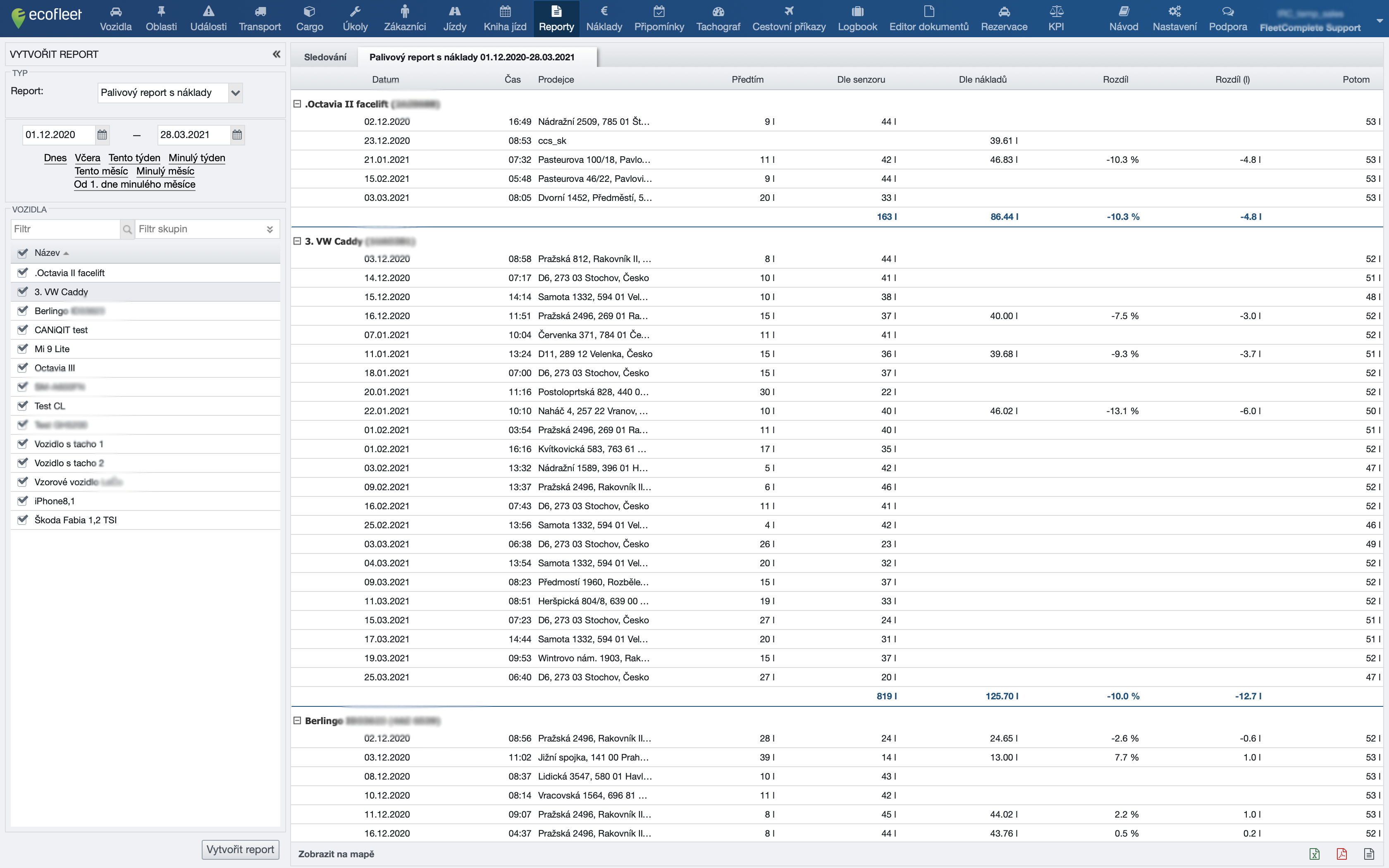1389x868 pixels.
Task: Open Tachograf module icon
Action: pyautogui.click(x=718, y=12)
